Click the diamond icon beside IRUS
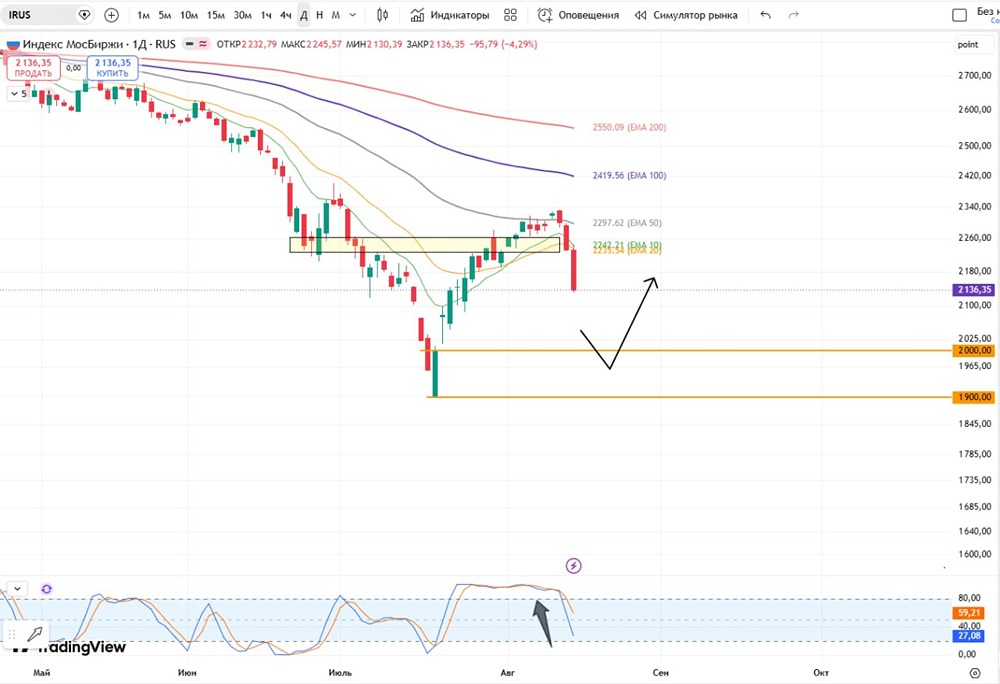The height and width of the screenshot is (684, 1000). pyautogui.click(x=84, y=15)
